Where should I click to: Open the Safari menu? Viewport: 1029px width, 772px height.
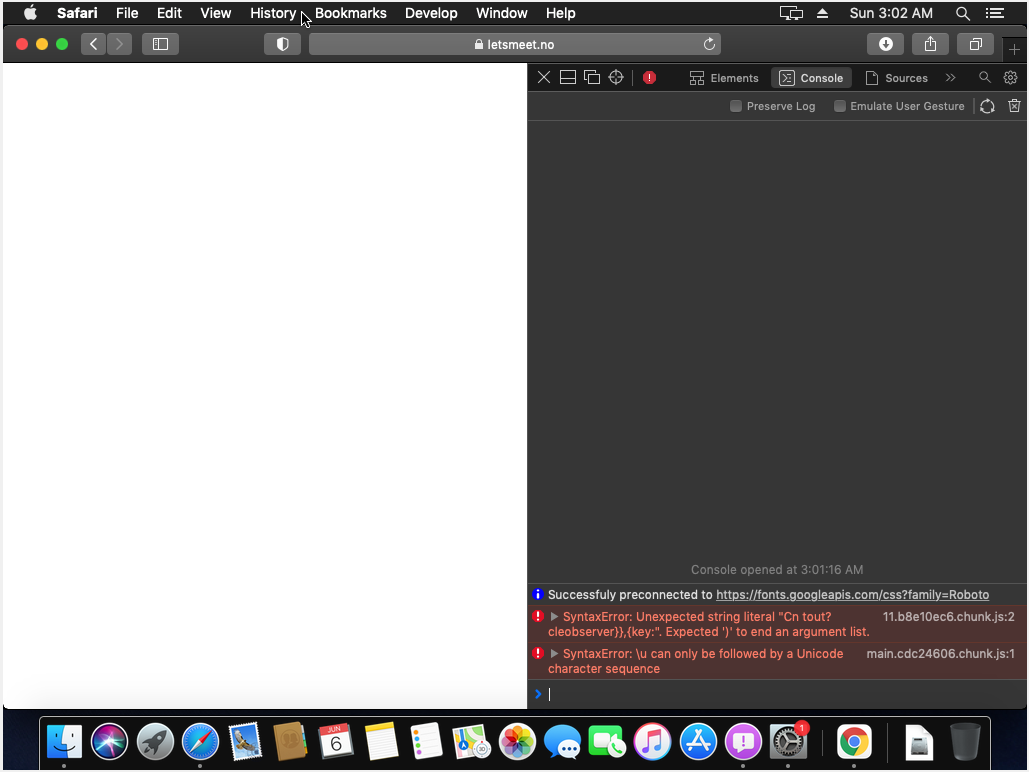click(x=77, y=13)
